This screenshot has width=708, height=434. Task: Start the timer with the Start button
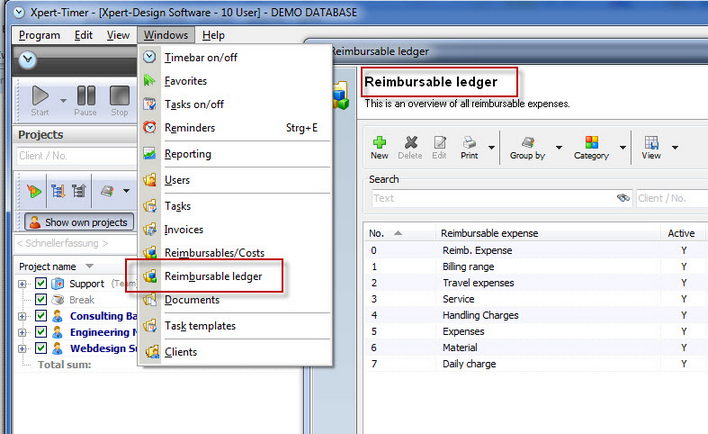[40, 101]
